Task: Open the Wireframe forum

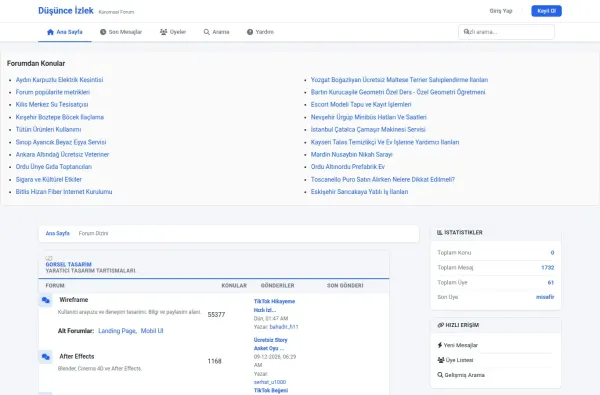Action: [73, 300]
